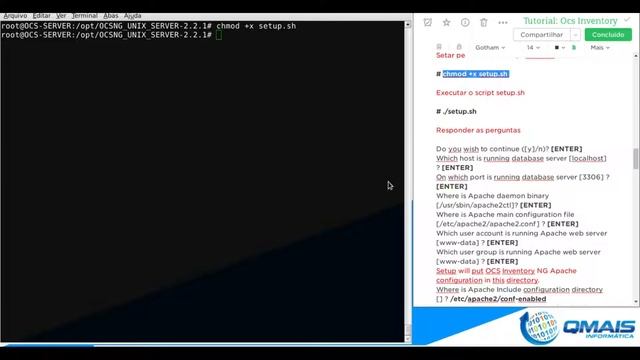Open the Abas menu in terminal
This screenshot has width=640, height=360.
point(111,16)
